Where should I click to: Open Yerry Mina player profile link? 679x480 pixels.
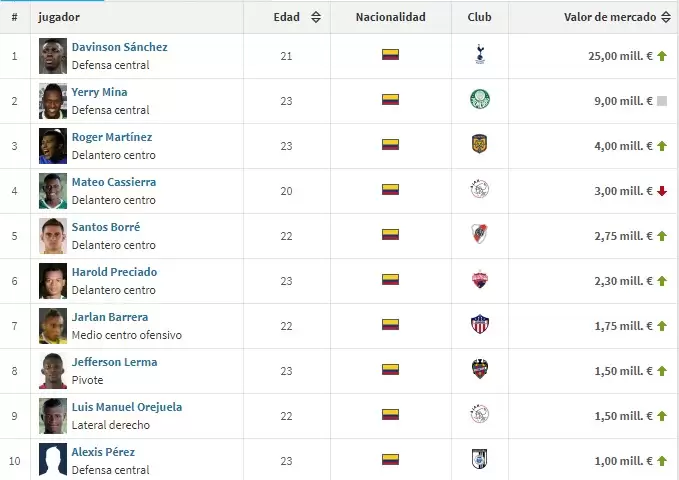[x=99, y=92]
